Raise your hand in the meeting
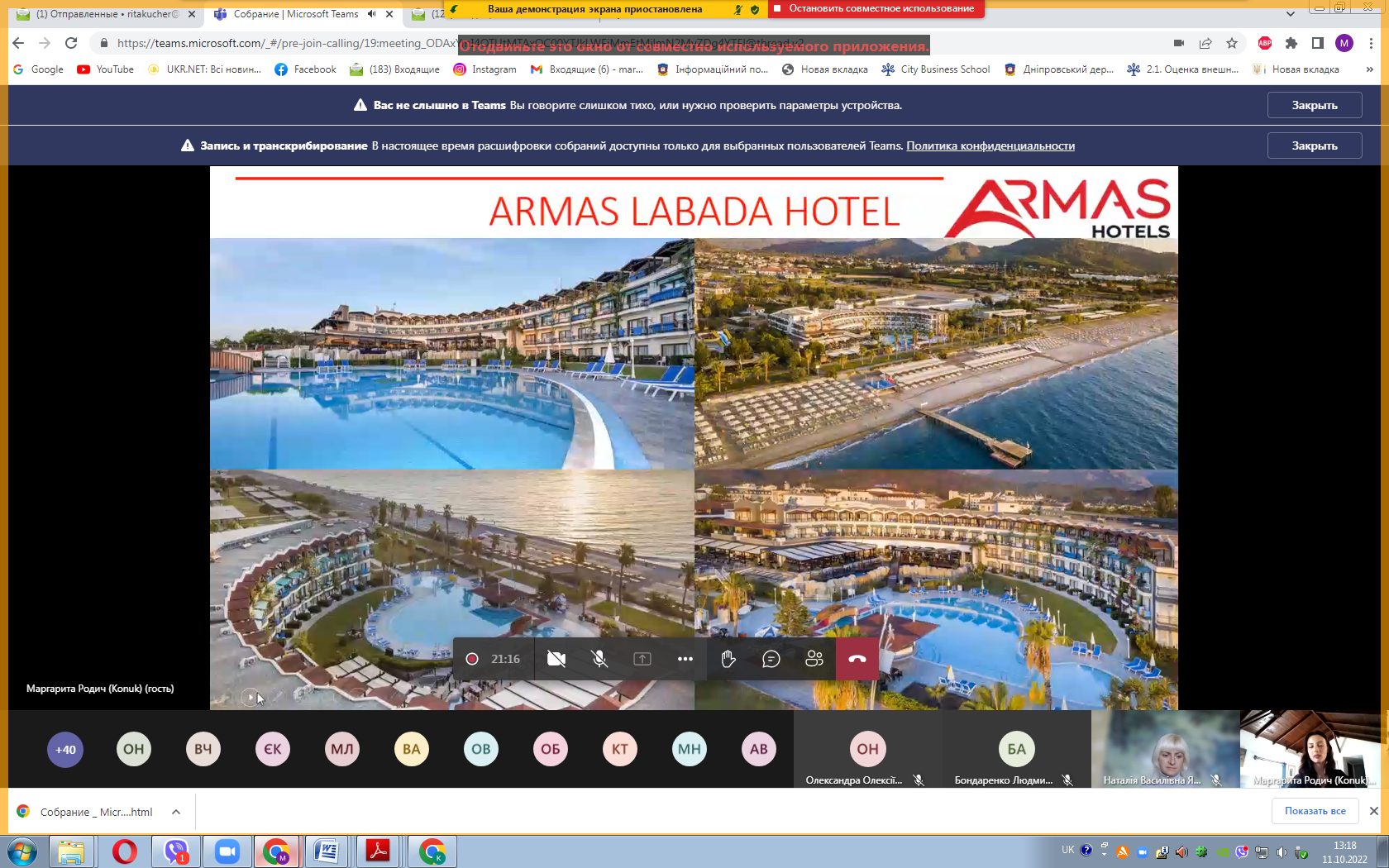Image resolution: width=1389 pixels, height=868 pixels. 728,659
